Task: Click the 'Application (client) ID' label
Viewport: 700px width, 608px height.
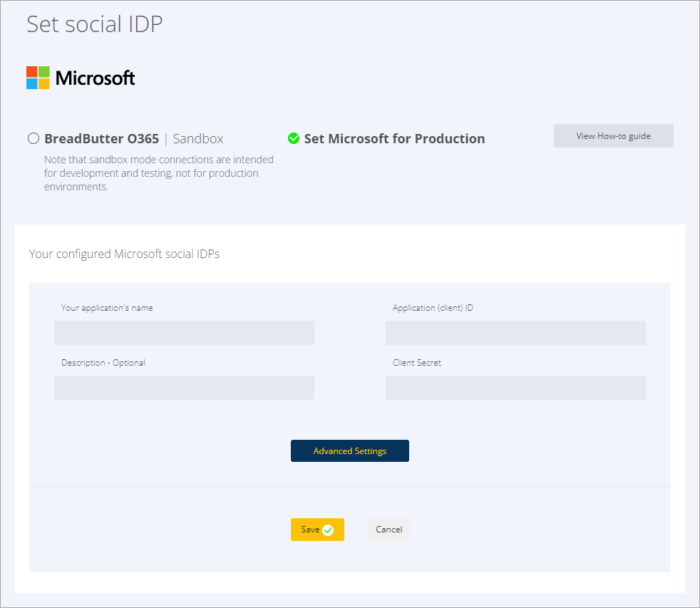Action: pyautogui.click(x=433, y=308)
